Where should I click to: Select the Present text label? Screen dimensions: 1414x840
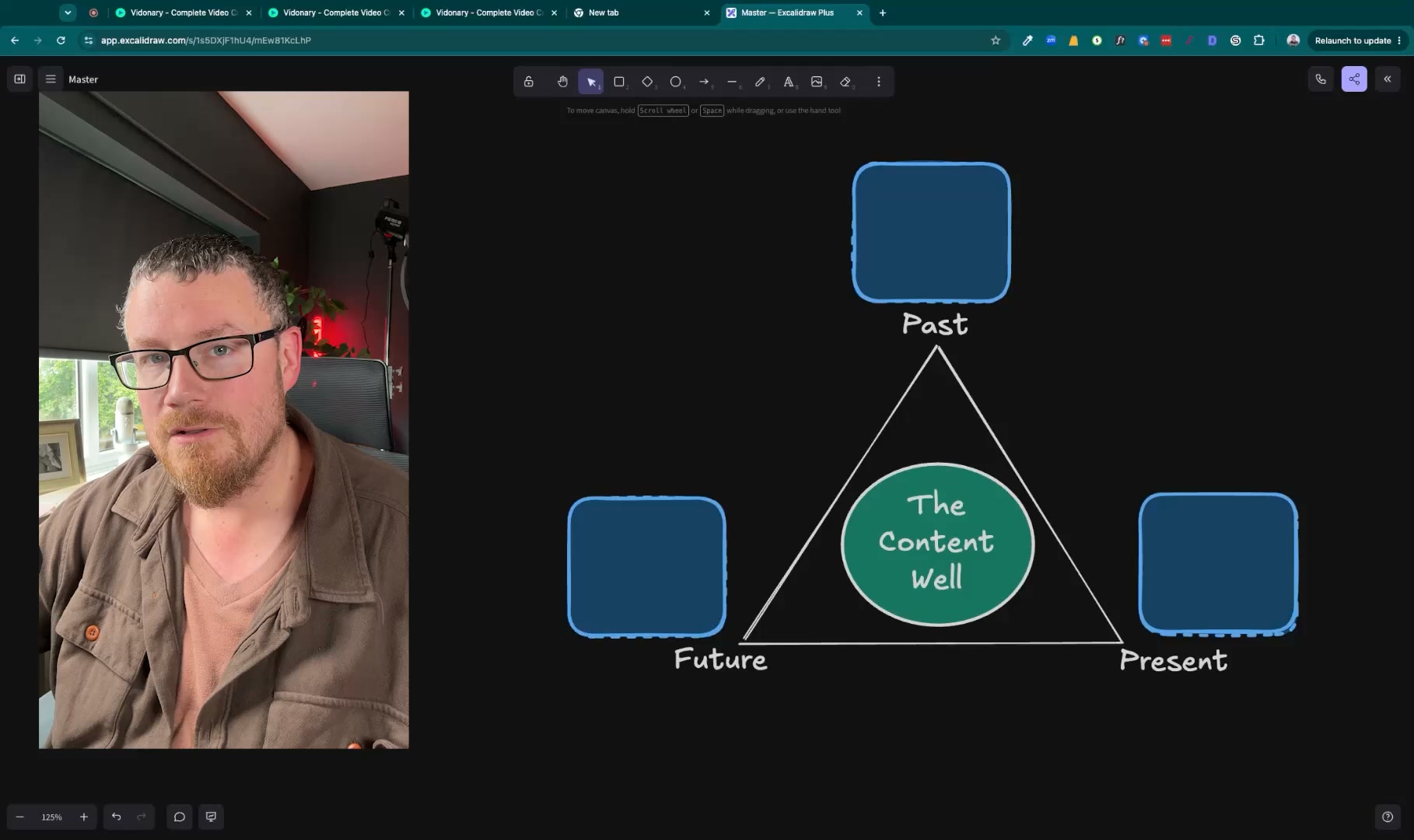tap(1174, 660)
